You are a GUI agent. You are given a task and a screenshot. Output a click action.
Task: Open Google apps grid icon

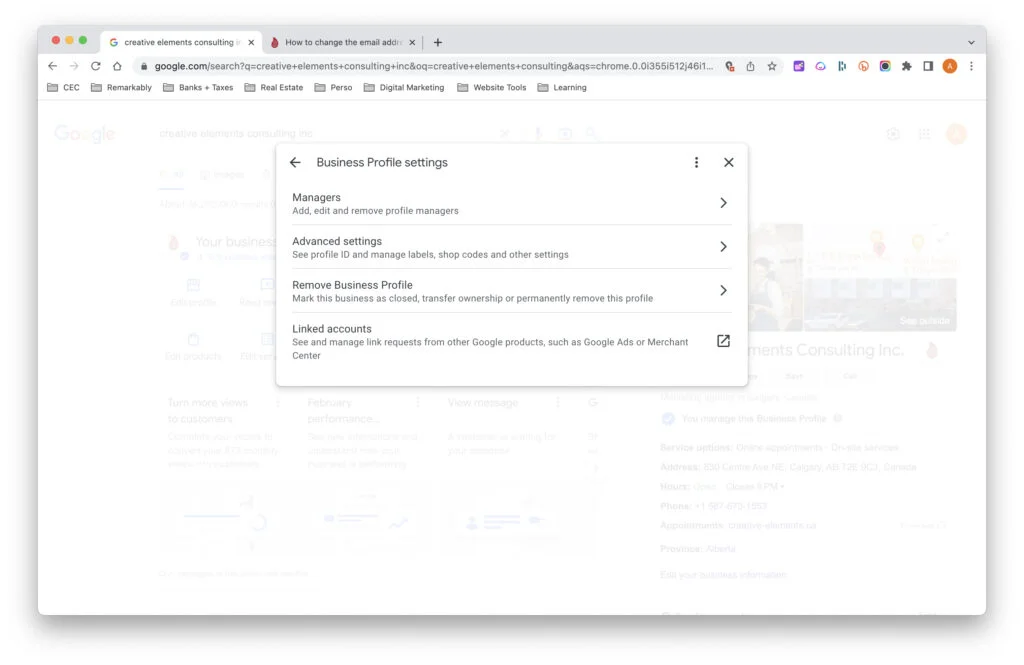click(x=924, y=134)
